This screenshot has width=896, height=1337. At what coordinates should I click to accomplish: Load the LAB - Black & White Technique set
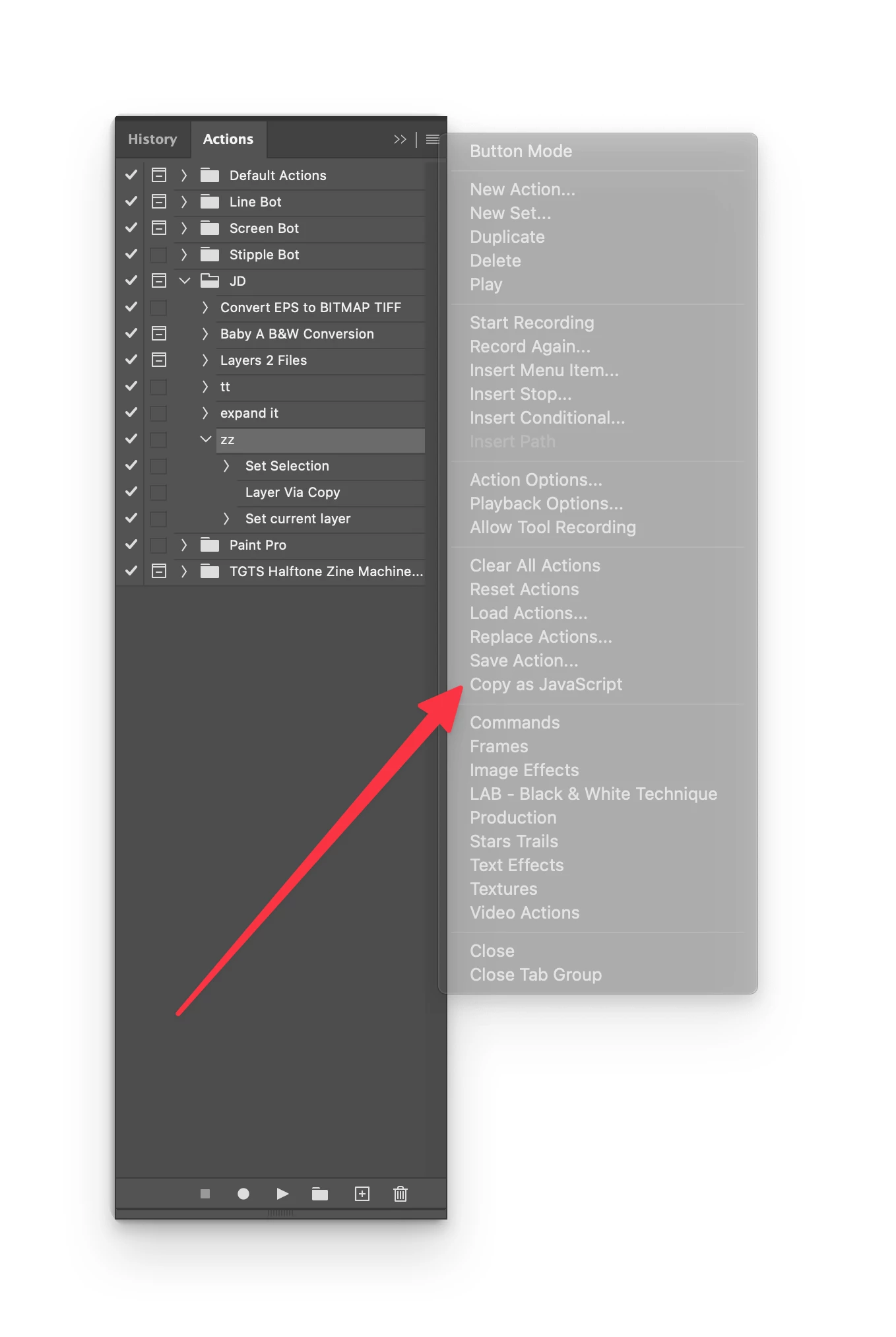594,794
